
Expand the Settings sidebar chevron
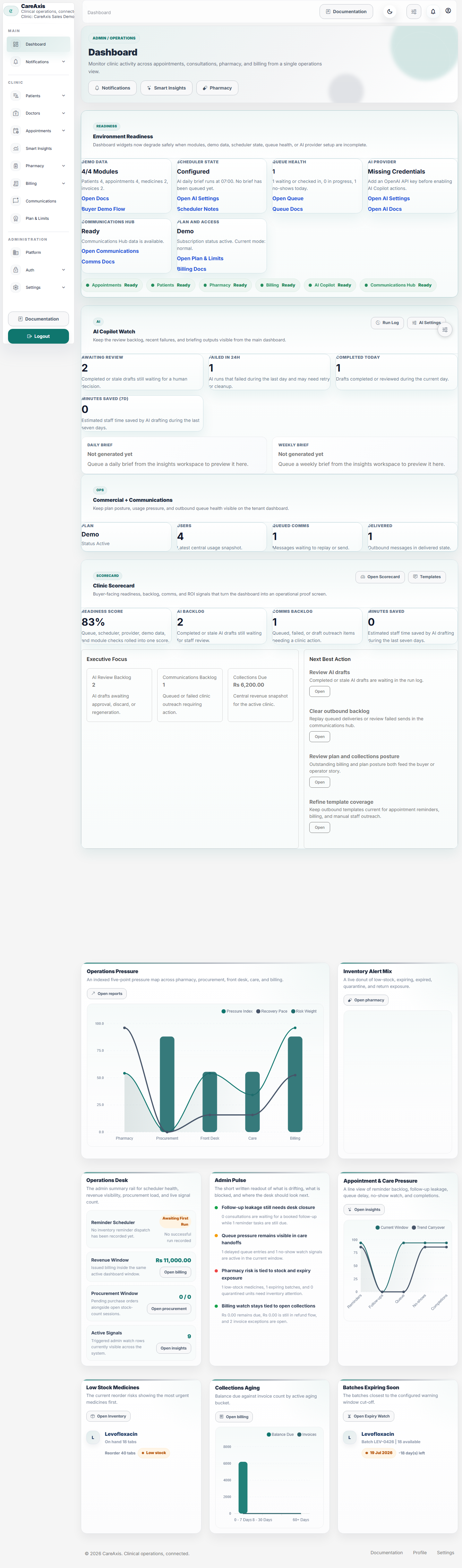click(x=63, y=287)
